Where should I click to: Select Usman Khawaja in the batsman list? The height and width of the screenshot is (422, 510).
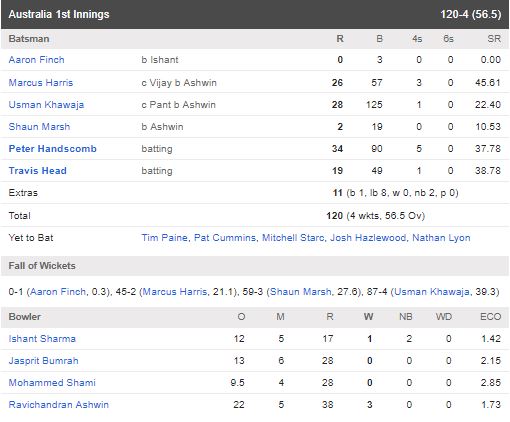[46, 105]
